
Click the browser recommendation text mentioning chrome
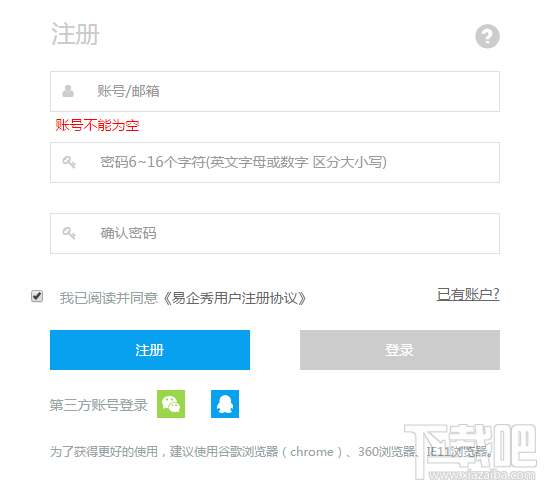coord(271,451)
